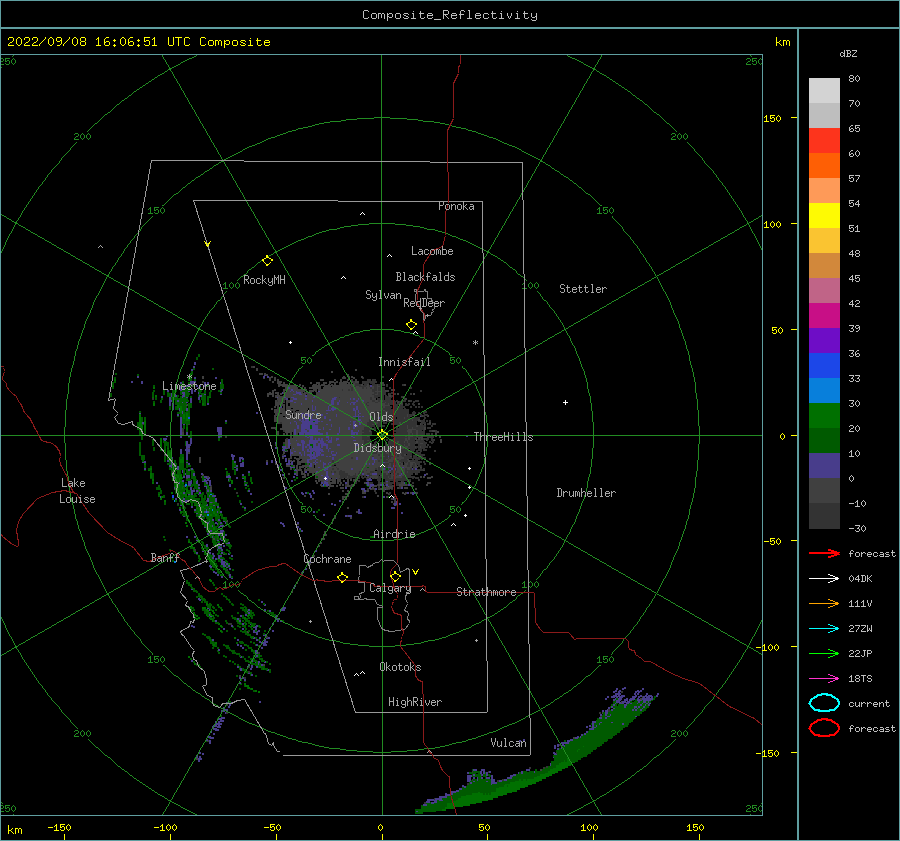Select the green 30 dBZ color swatch
Screen dimensions: 900x841
click(824, 416)
